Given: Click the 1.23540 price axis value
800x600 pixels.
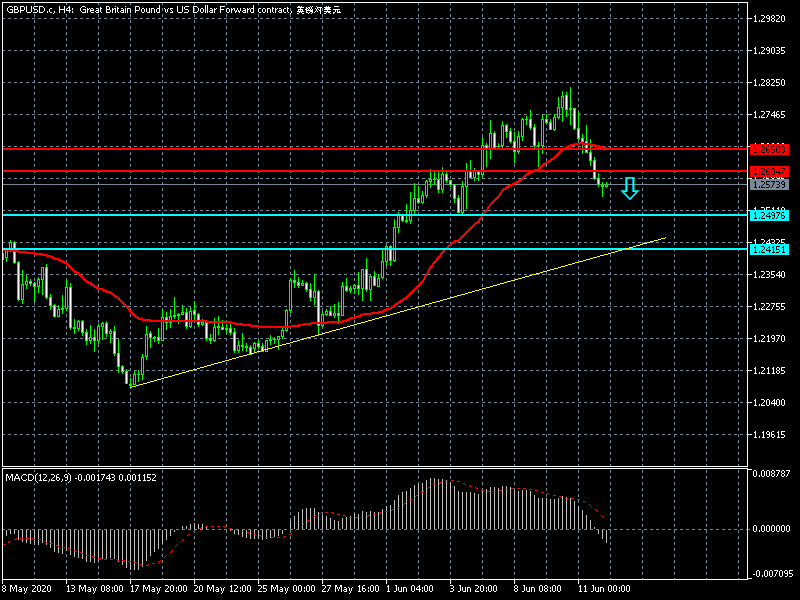Looking at the screenshot, I should [769, 274].
